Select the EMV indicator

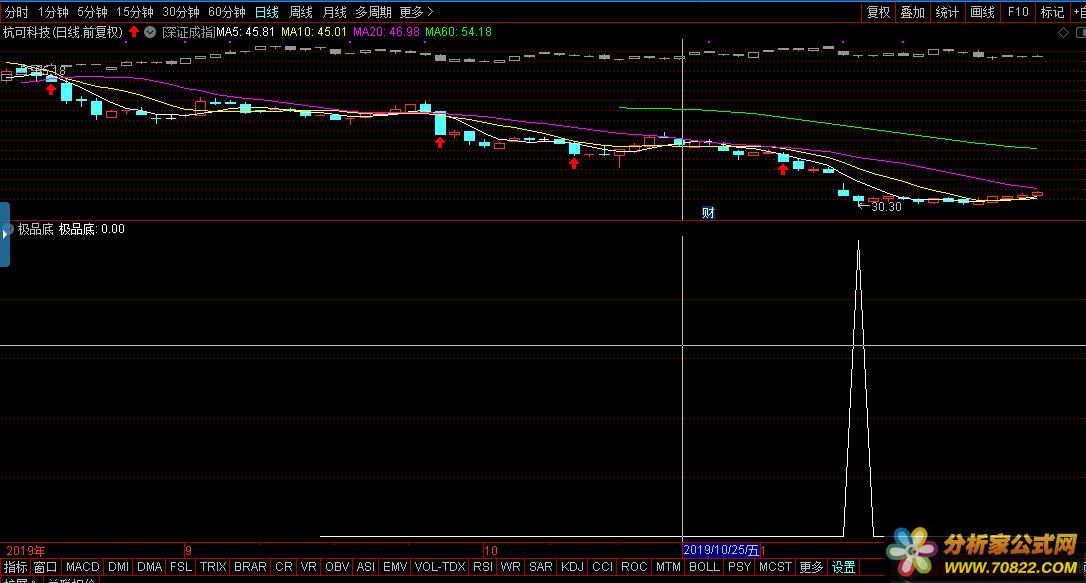395,567
